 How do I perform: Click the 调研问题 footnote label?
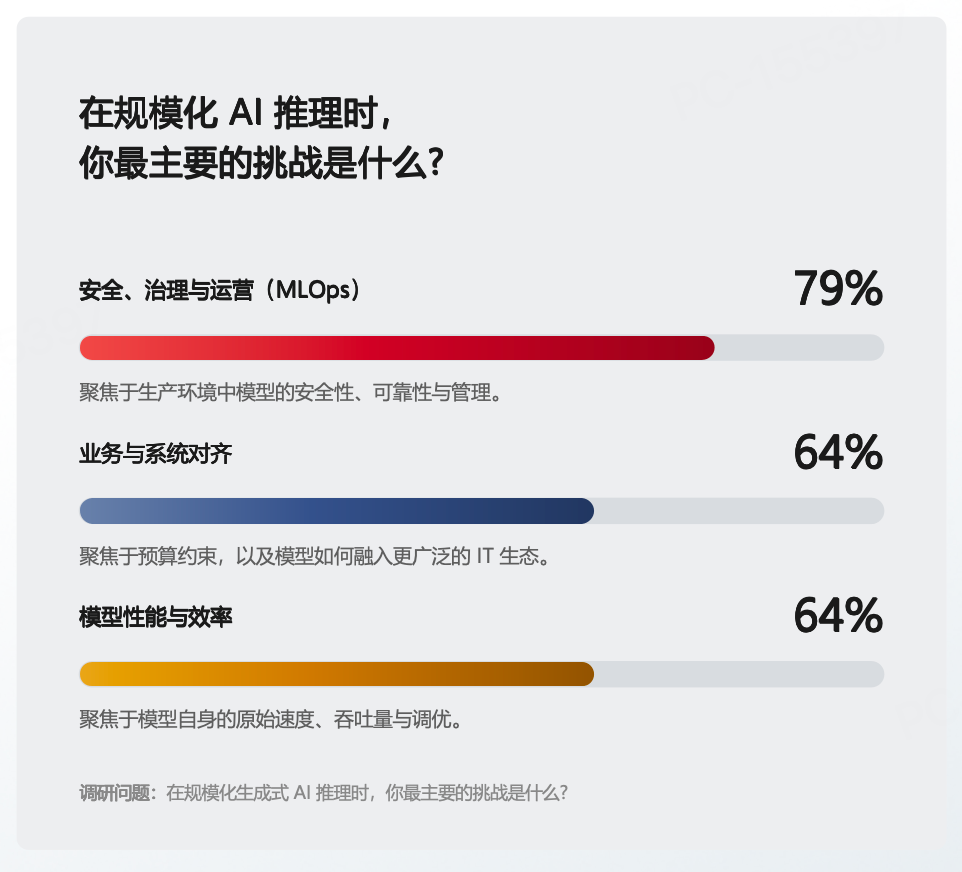115,793
